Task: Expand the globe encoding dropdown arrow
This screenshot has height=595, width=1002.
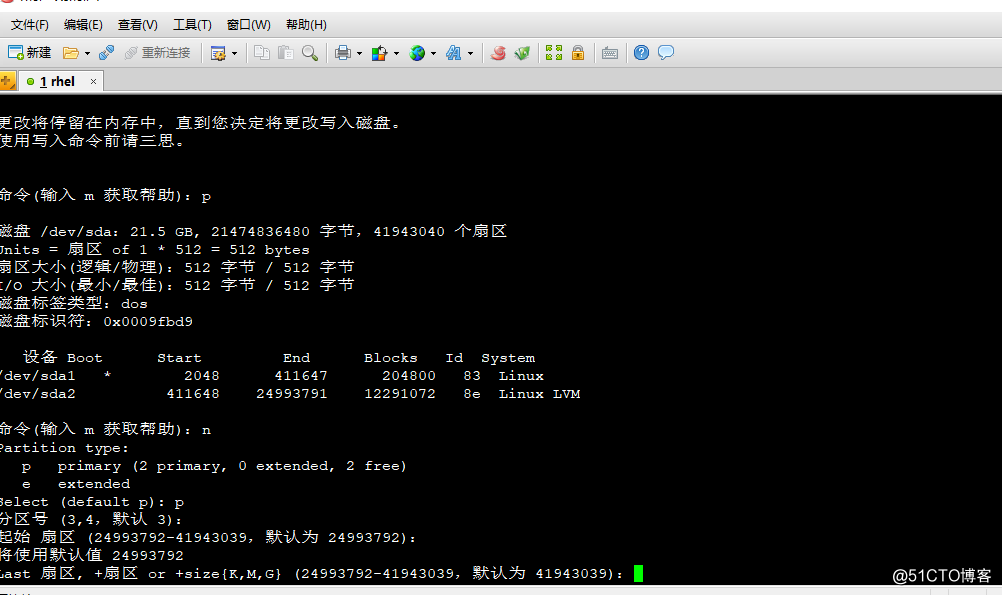Action: click(433, 54)
